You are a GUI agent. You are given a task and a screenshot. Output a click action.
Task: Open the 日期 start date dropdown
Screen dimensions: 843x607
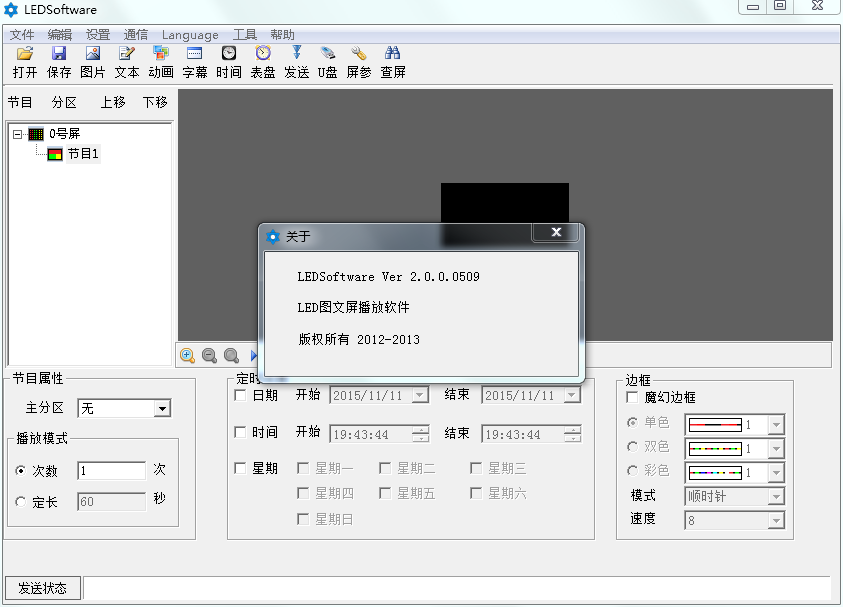[419, 396]
